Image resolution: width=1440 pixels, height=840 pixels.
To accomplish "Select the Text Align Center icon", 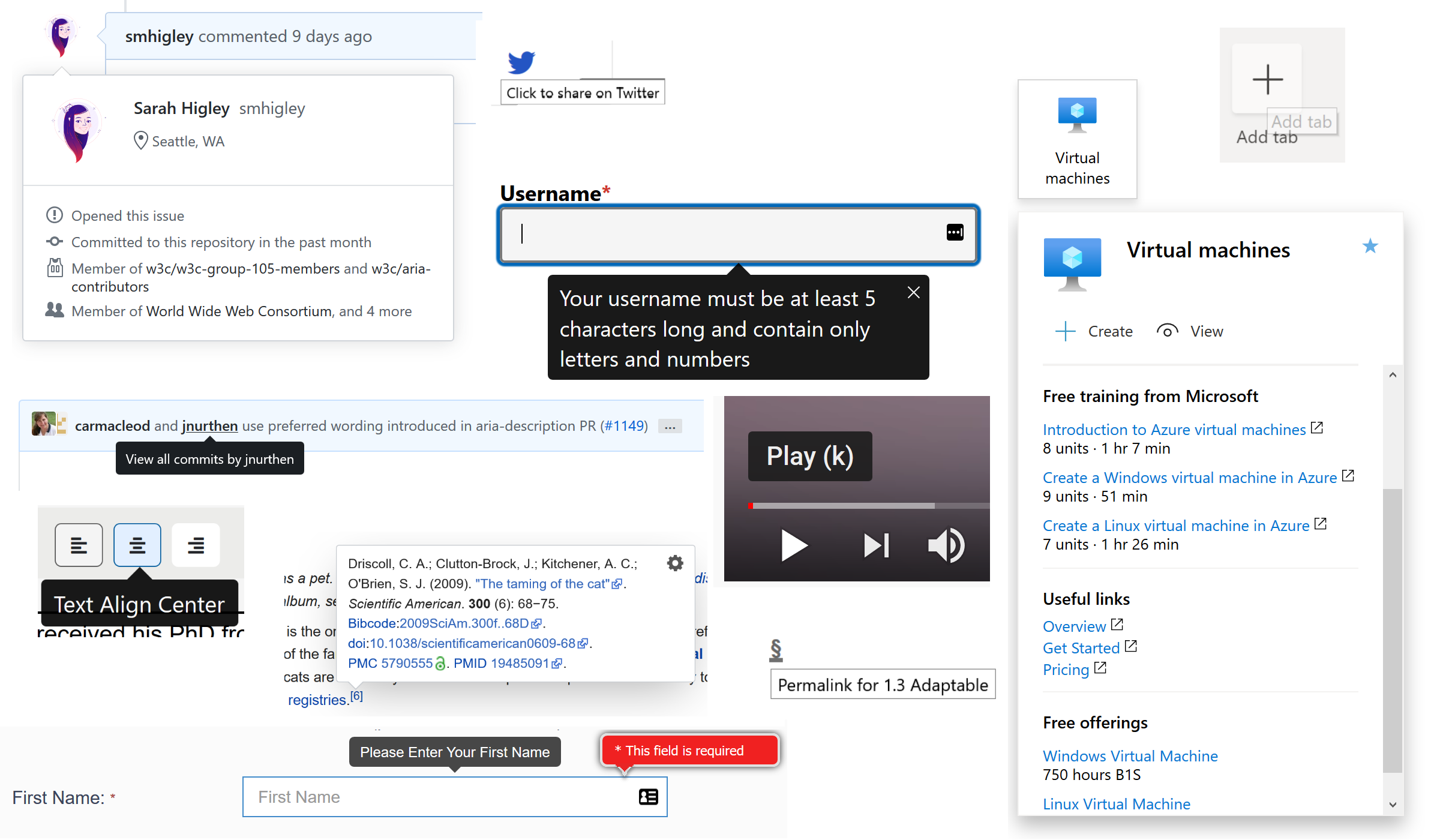I will pyautogui.click(x=137, y=545).
